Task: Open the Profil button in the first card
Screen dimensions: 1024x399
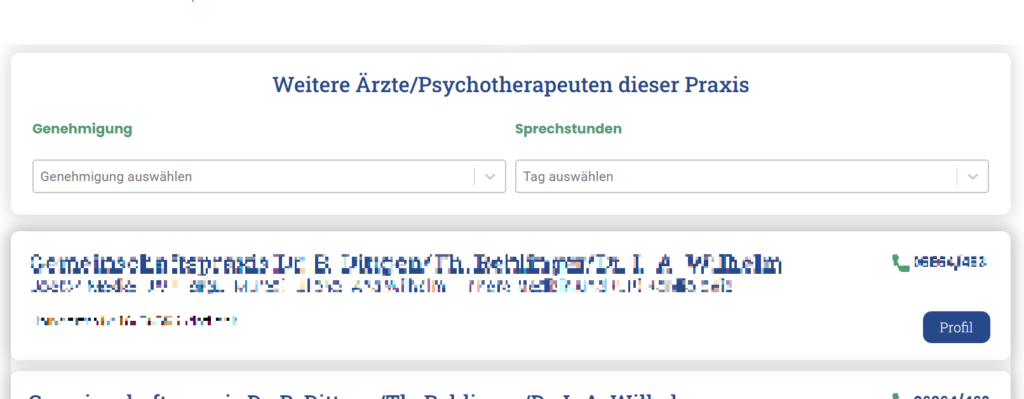Action: [956, 327]
